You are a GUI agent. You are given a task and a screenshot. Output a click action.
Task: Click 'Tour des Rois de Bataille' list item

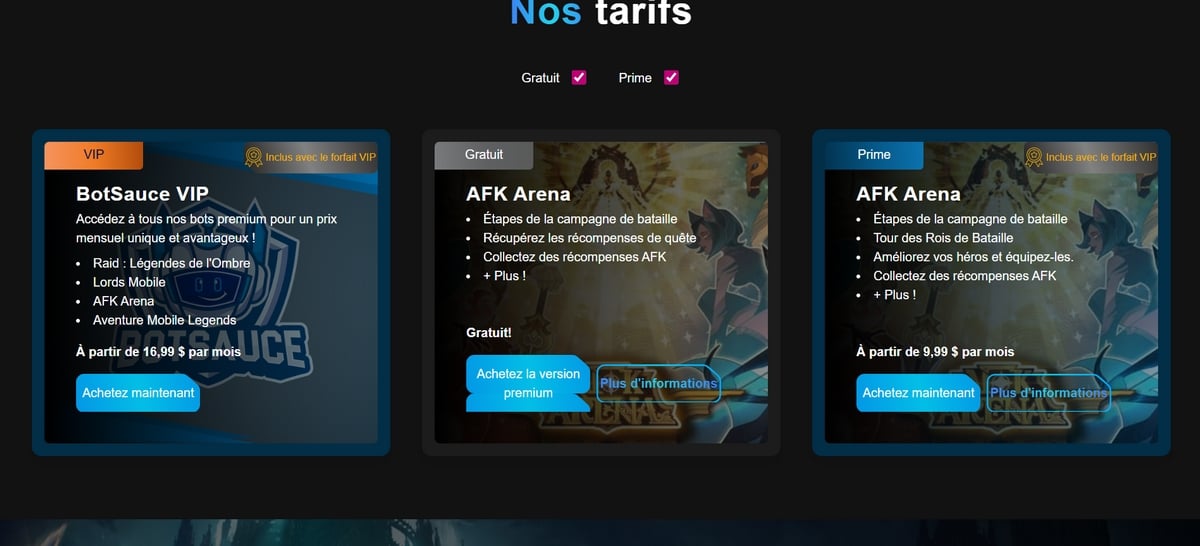(943, 238)
